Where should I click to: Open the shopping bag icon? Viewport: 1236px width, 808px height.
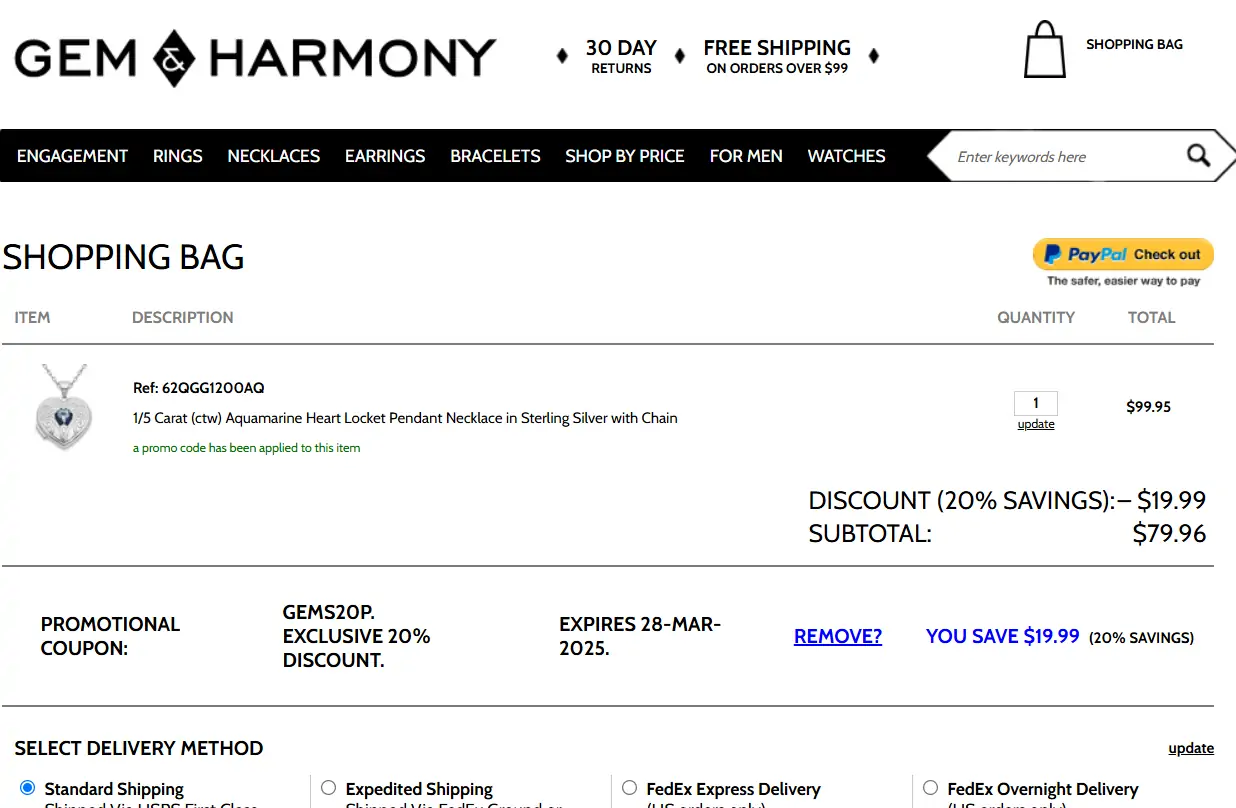(1045, 50)
